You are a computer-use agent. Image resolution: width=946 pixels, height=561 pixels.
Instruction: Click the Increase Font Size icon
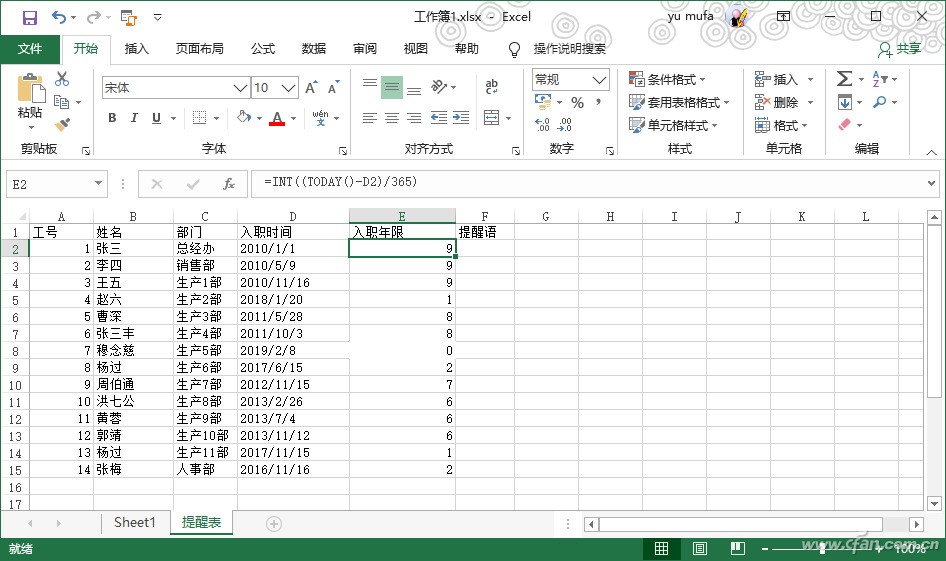pyautogui.click(x=311, y=88)
